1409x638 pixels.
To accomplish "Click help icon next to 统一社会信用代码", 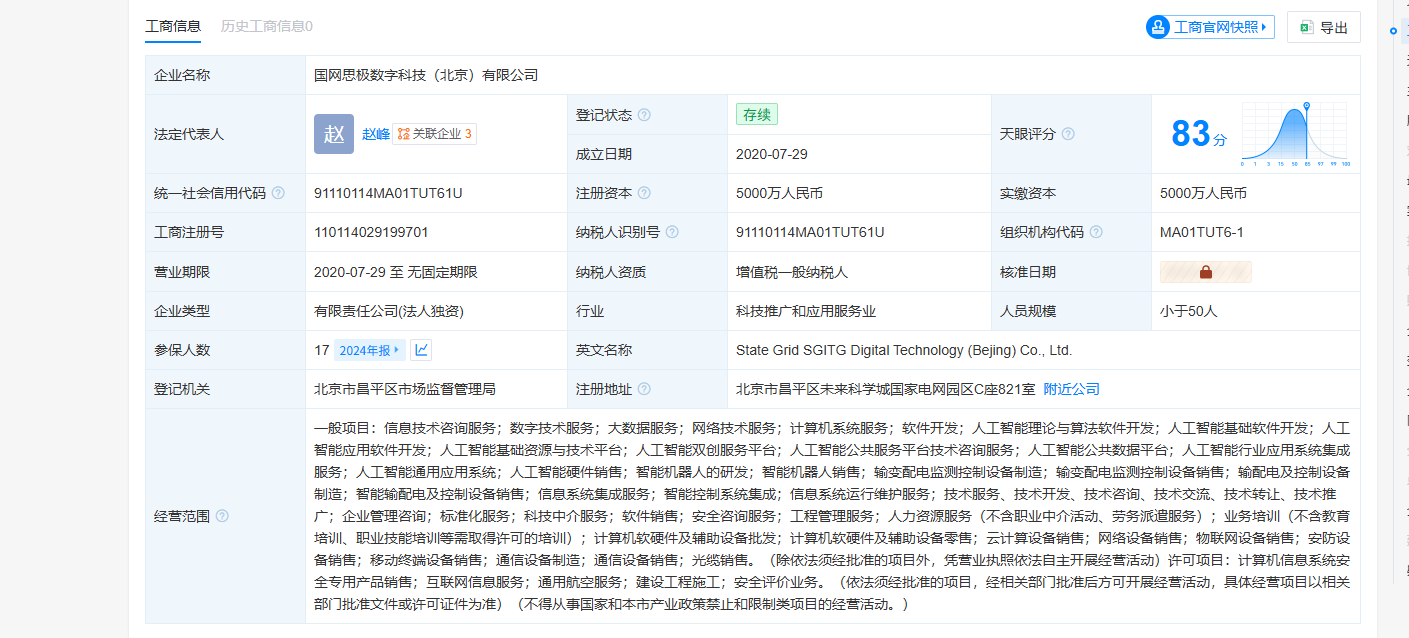I will [x=278, y=193].
